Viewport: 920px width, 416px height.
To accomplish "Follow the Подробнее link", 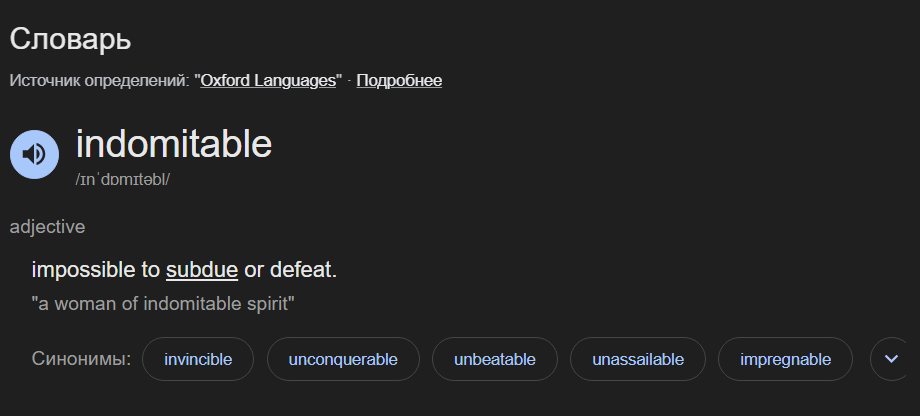I will point(399,80).
